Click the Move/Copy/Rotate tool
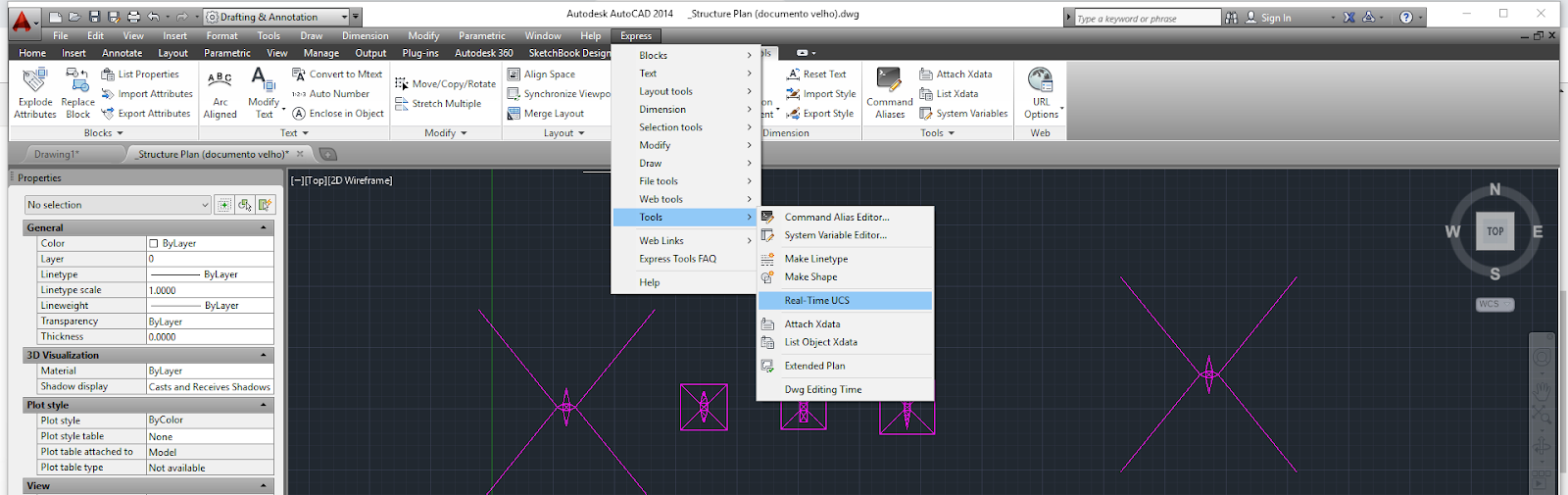This screenshot has height=495, width=1568. 445,84
